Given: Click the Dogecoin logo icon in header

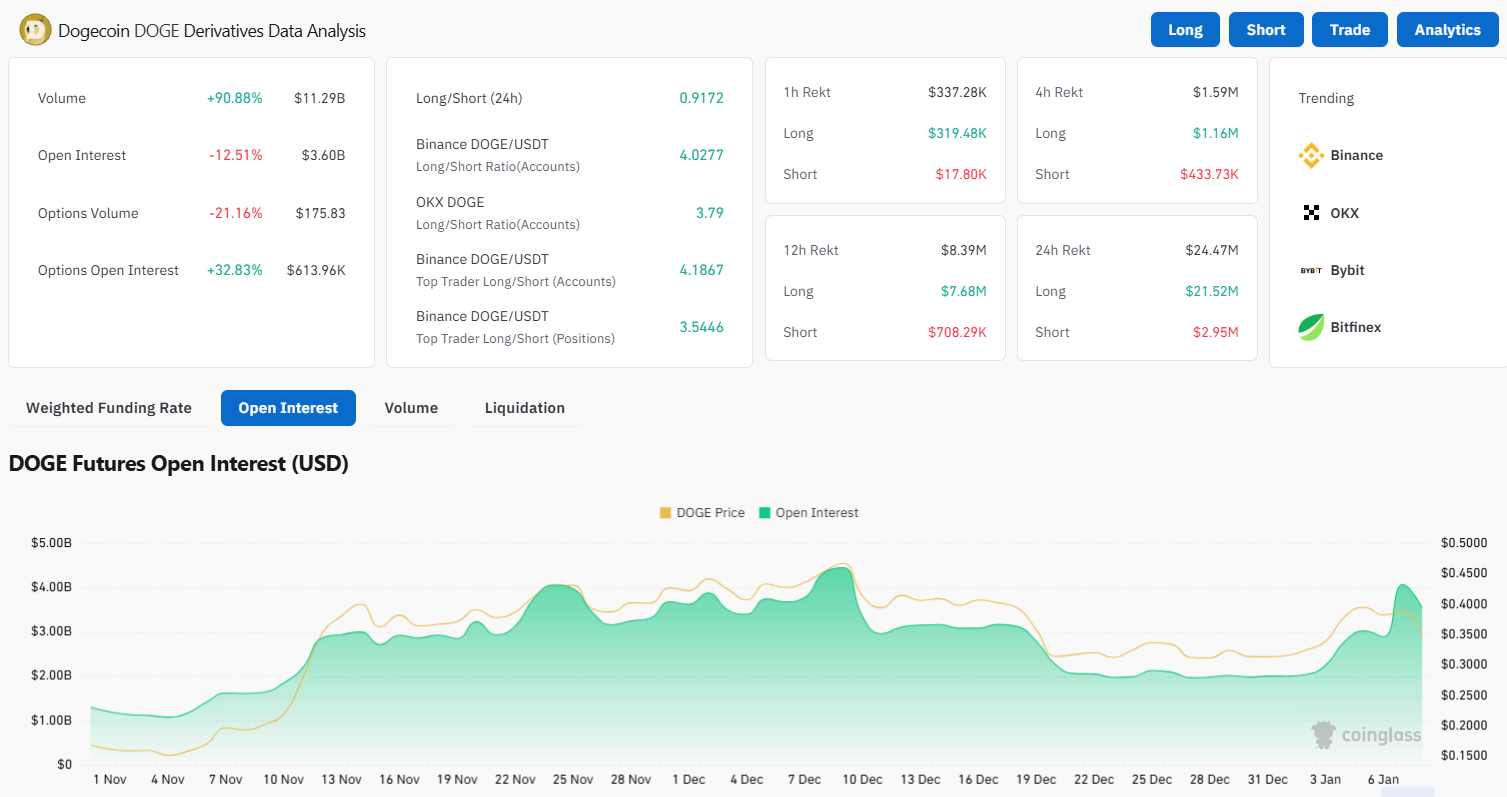Looking at the screenshot, I should point(35,30).
